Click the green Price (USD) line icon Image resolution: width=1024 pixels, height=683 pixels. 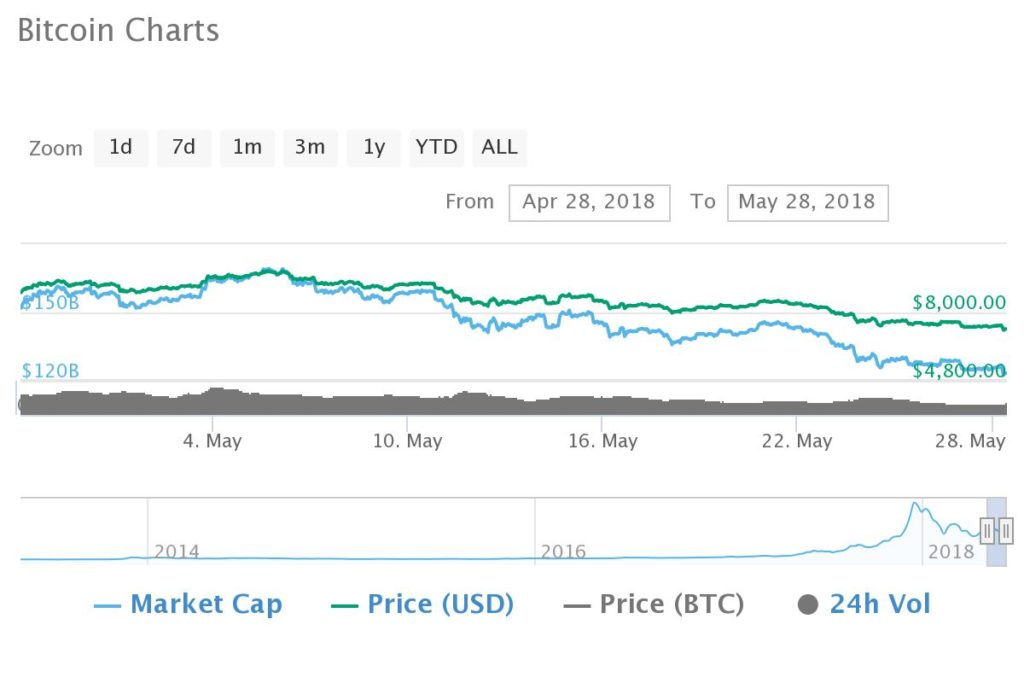tap(344, 606)
